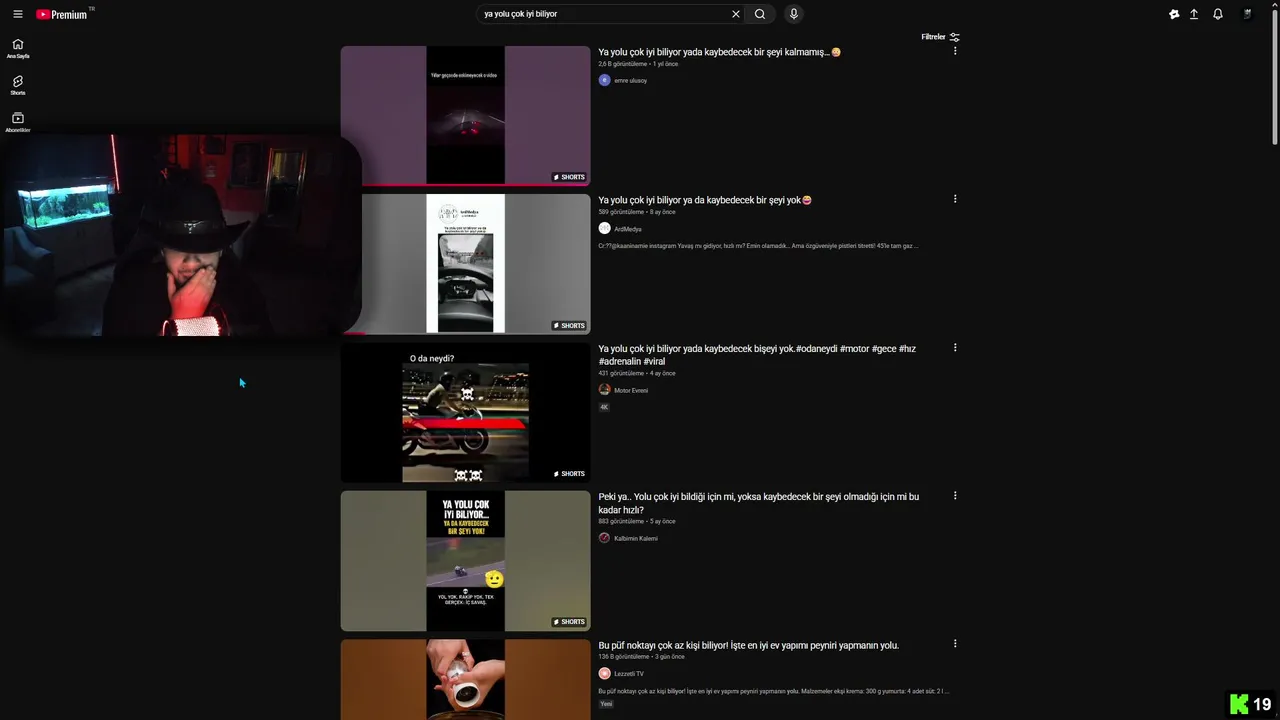This screenshot has height=720, width=1280.
Task: Play the 'YA YOLU ÇOK İYİ BİLİYOR' thumbnail
Action: (465, 561)
